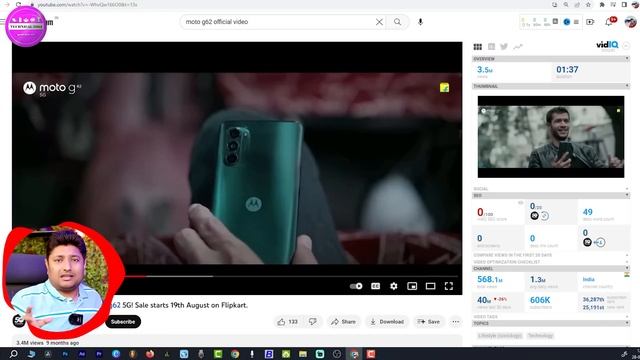Open player settings gear
This screenshot has width=640, height=360.
click(x=393, y=286)
